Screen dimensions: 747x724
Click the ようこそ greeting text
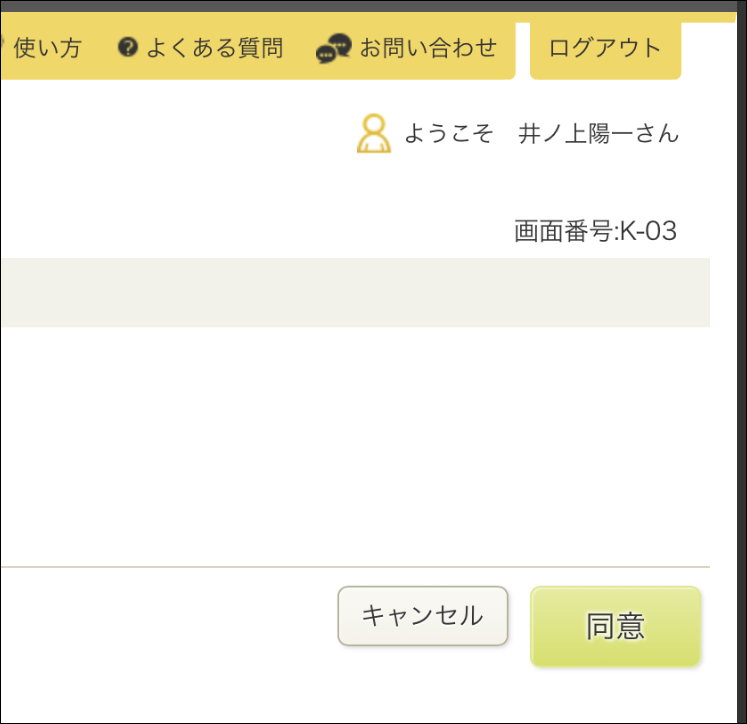tap(449, 133)
